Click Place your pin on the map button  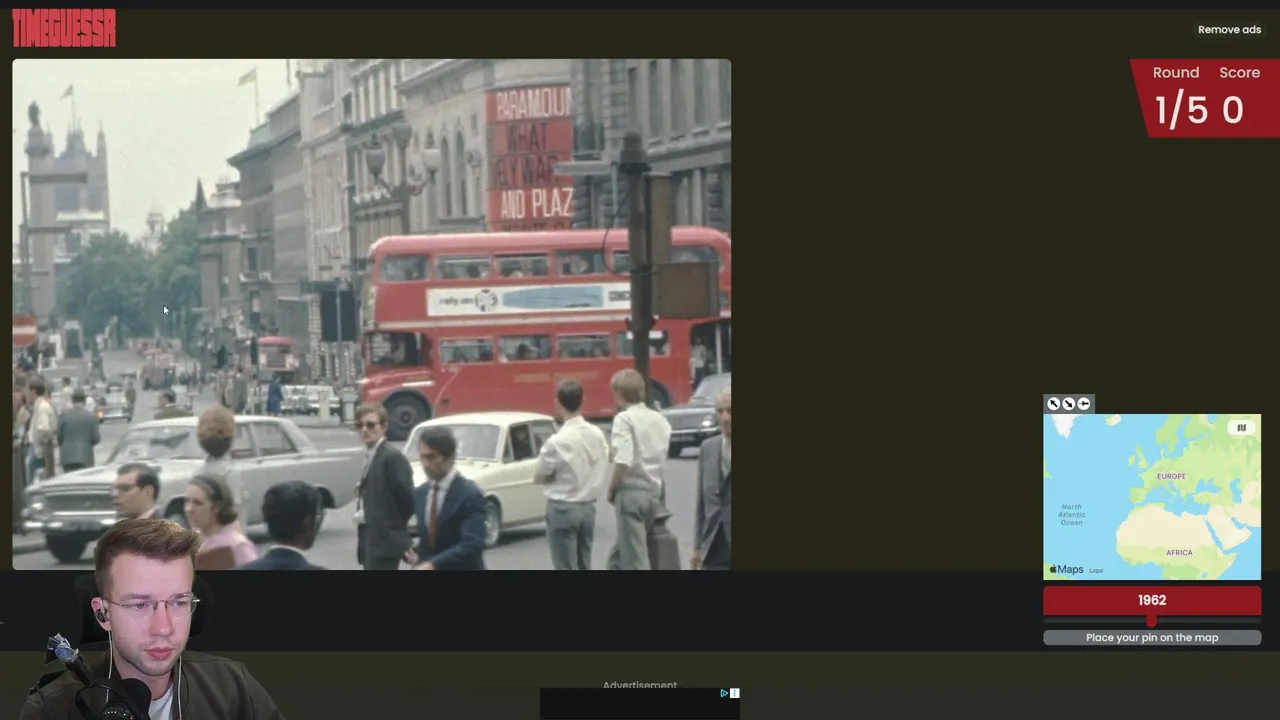tap(1152, 637)
